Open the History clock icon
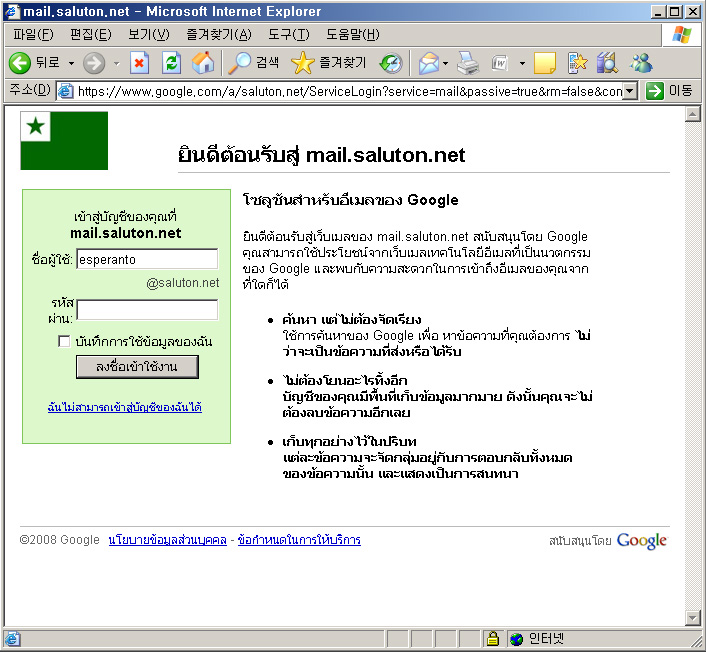 [391, 63]
